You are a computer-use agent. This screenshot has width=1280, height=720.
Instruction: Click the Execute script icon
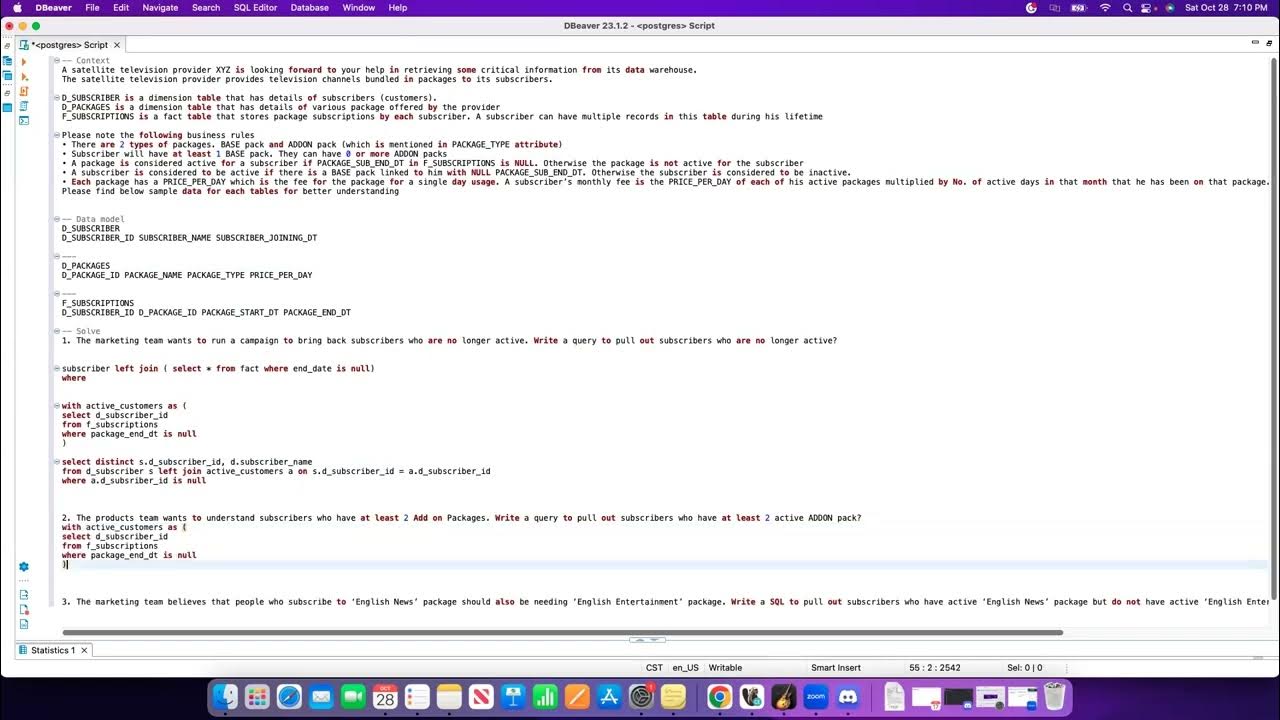point(24,91)
